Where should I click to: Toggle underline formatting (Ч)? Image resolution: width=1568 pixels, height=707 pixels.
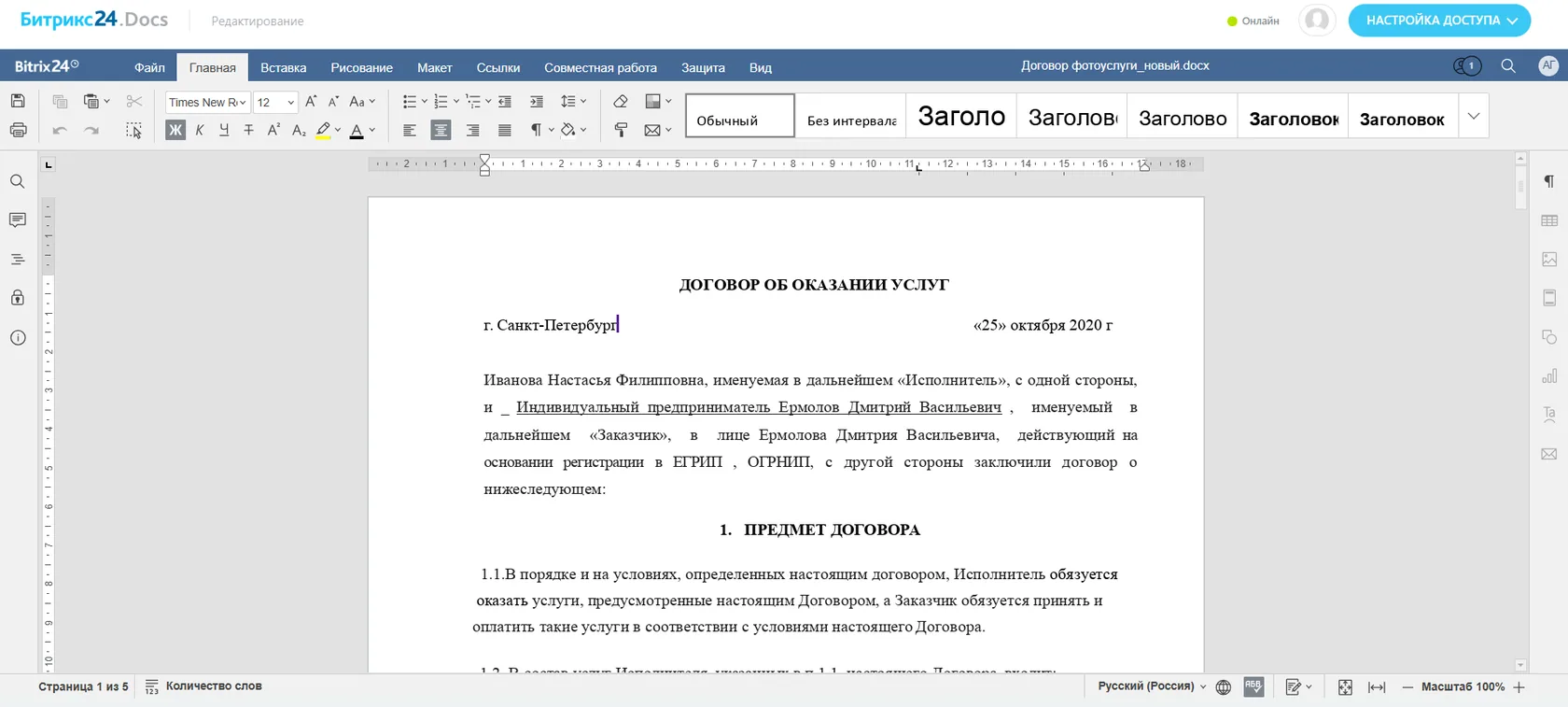point(224,130)
